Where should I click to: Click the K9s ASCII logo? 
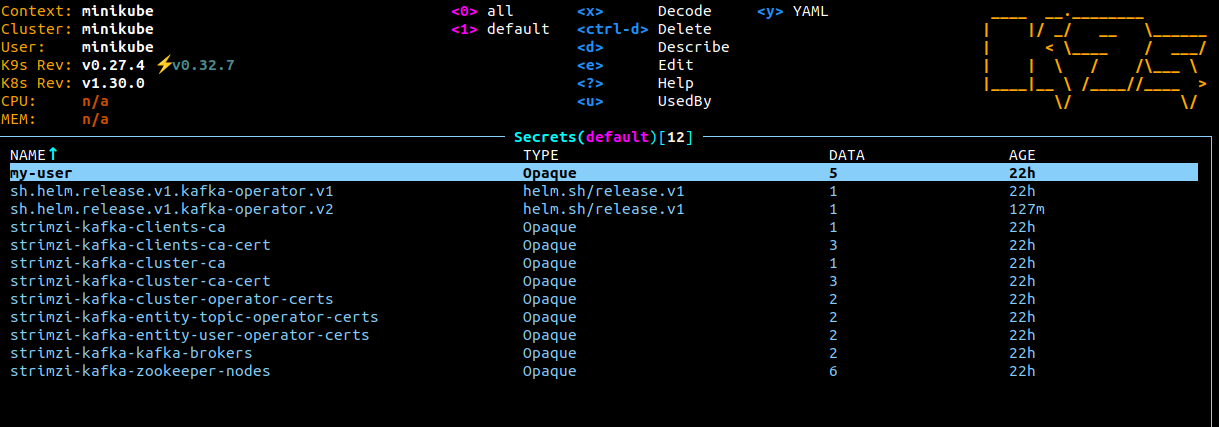[x=1095, y=60]
